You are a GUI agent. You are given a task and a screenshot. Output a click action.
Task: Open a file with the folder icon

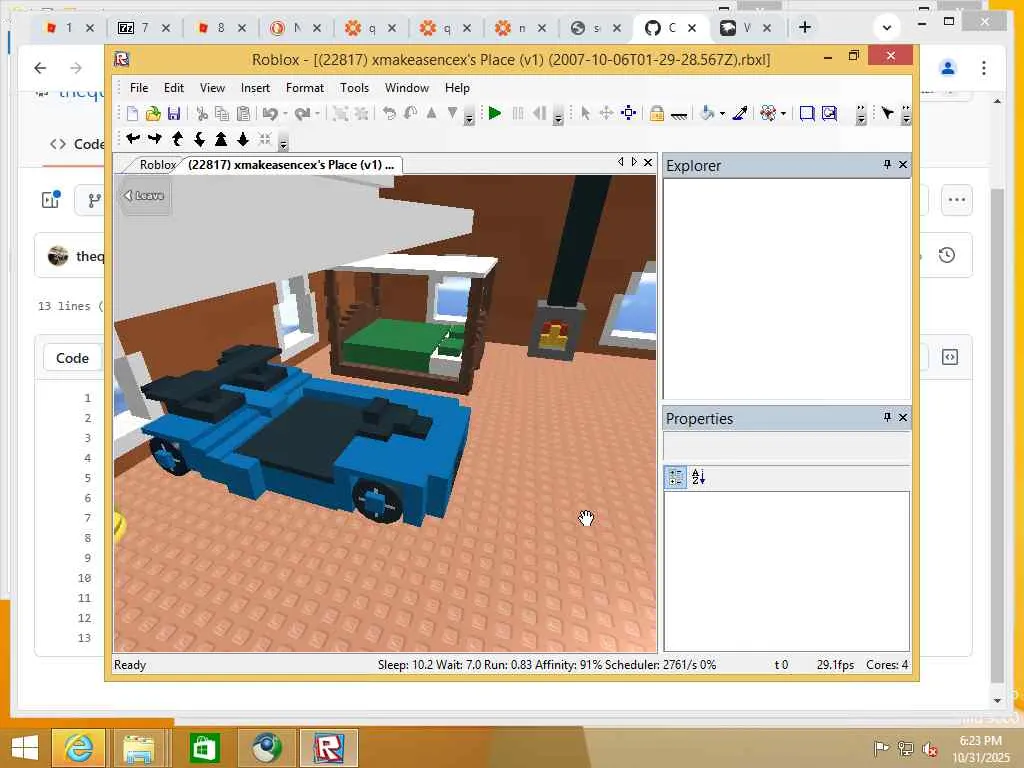[153, 114]
